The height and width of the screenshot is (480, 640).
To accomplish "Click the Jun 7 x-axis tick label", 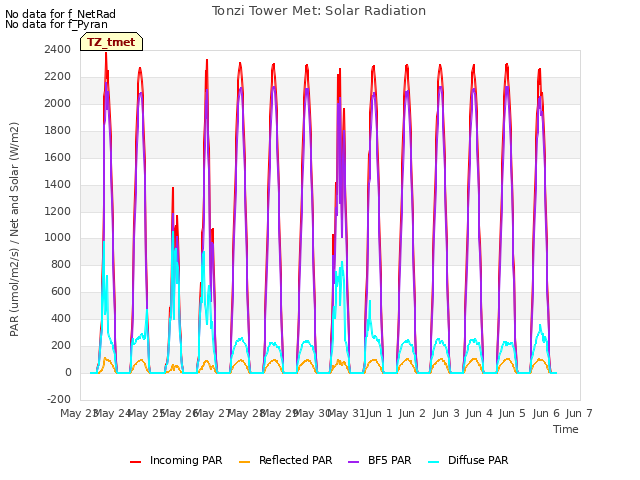I will pos(579,413).
